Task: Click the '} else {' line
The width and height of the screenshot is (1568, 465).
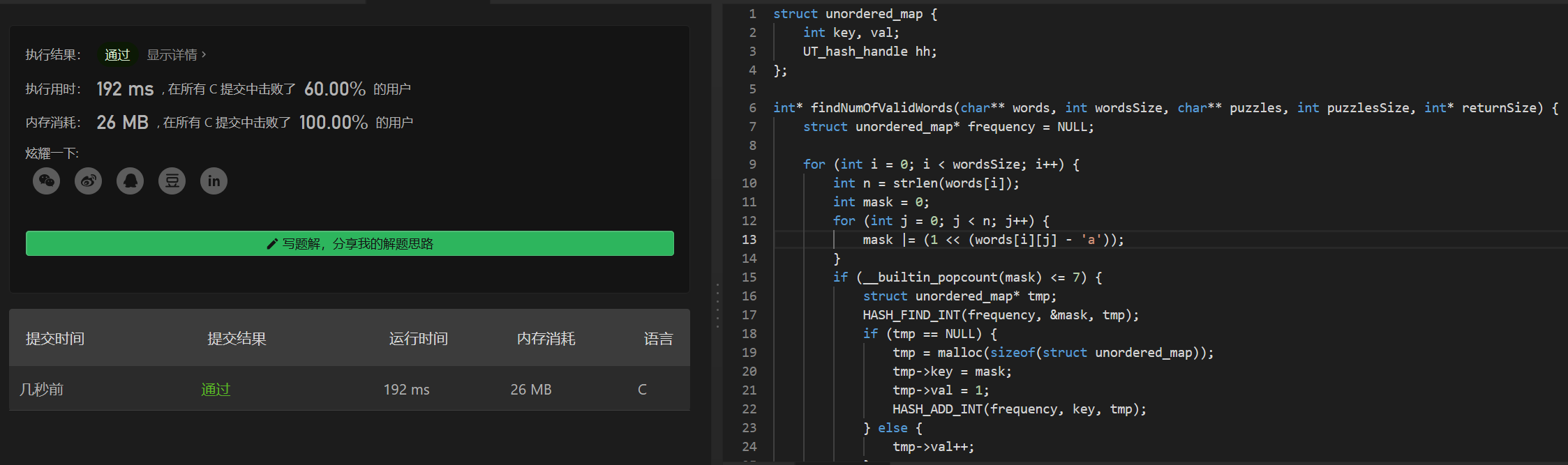Action: pos(893,428)
